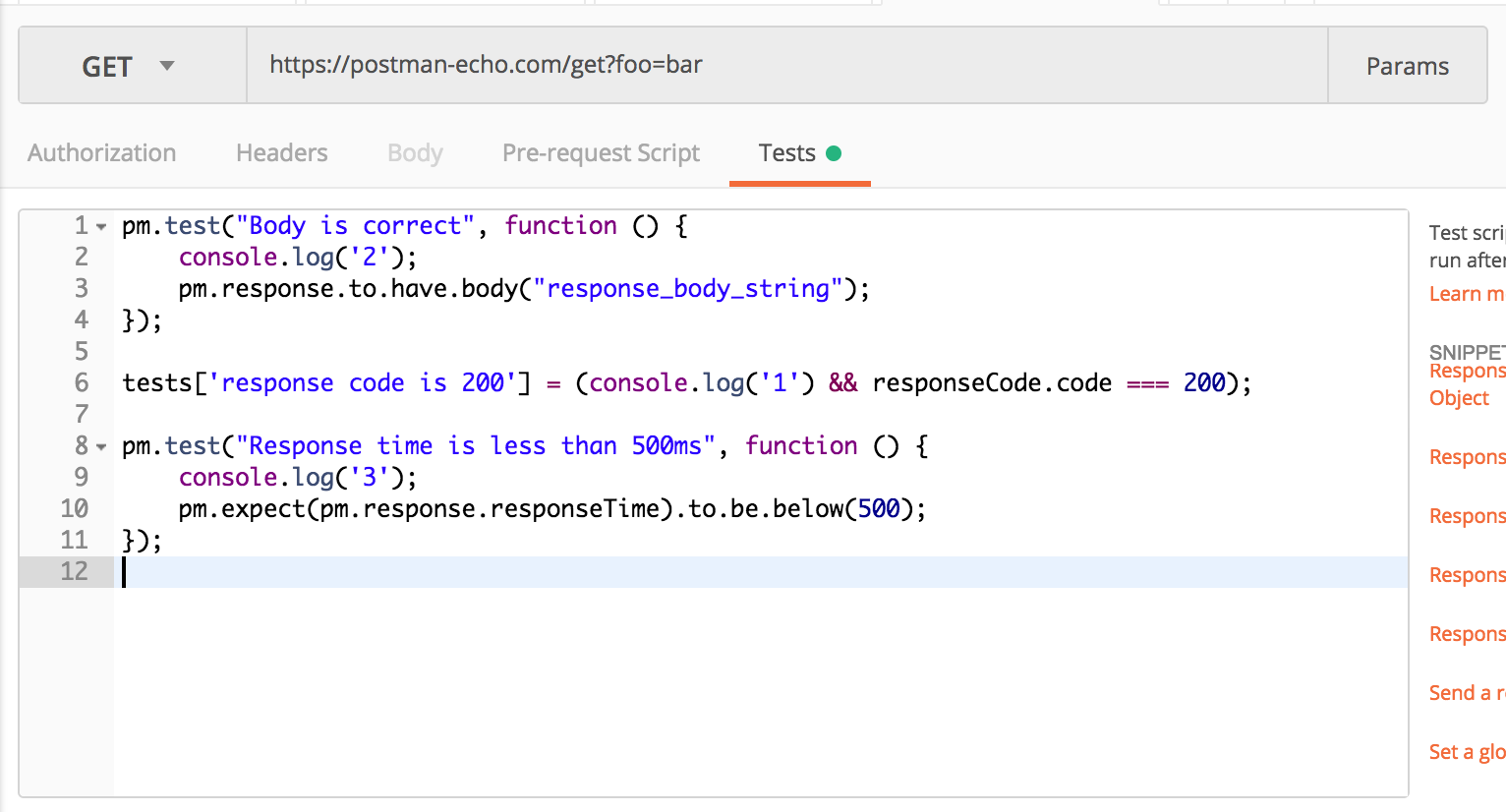The image size is (1506, 812).
Task: Click "Response time is less than 500ms" string
Action: (476, 446)
